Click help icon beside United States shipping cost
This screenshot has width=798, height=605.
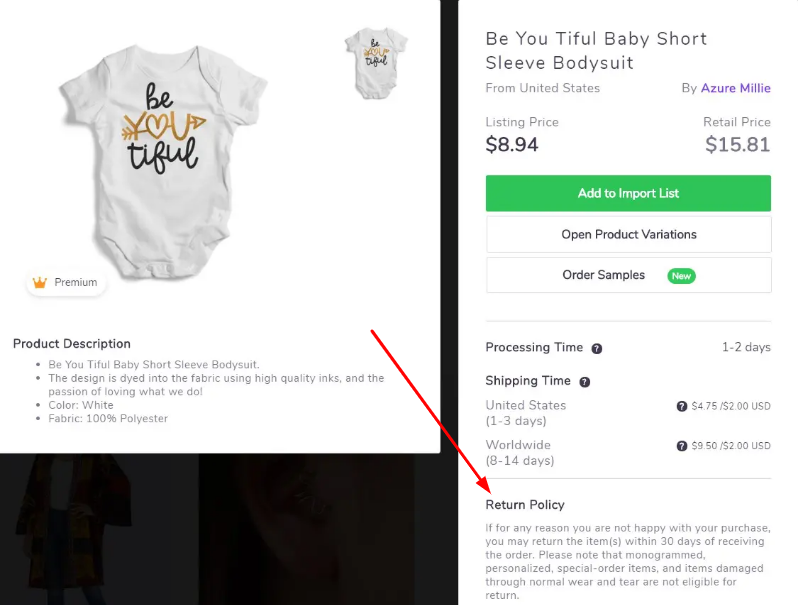click(x=682, y=407)
